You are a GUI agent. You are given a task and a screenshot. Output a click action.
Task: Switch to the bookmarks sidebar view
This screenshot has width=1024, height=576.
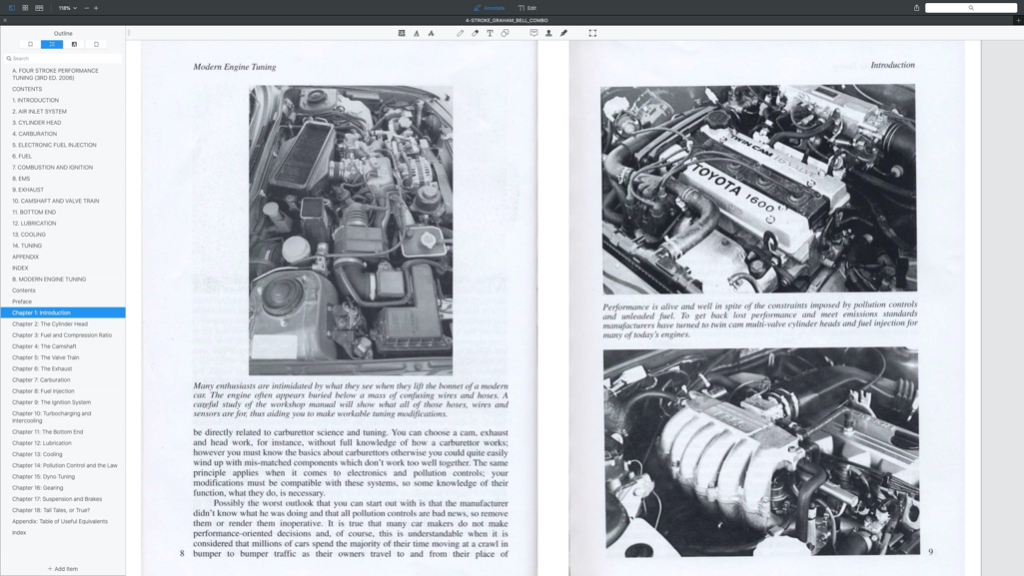[31, 44]
